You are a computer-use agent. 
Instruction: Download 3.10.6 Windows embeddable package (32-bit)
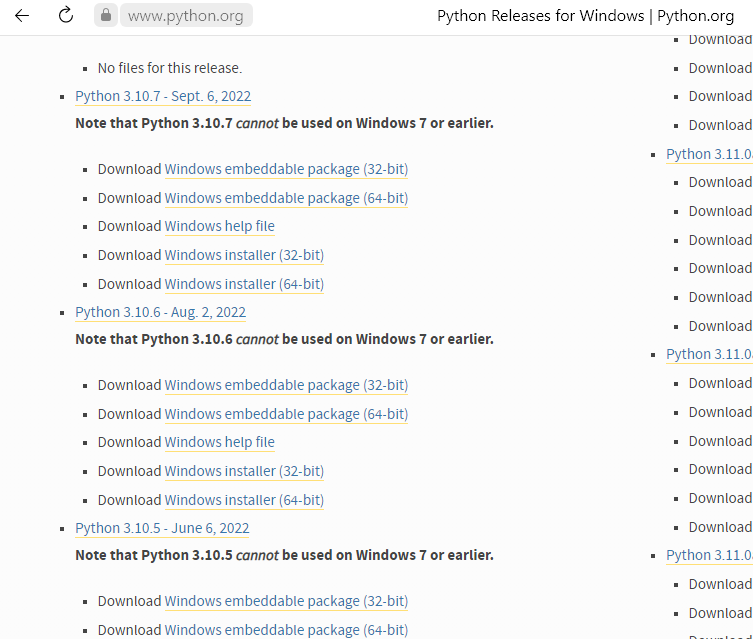coord(286,385)
